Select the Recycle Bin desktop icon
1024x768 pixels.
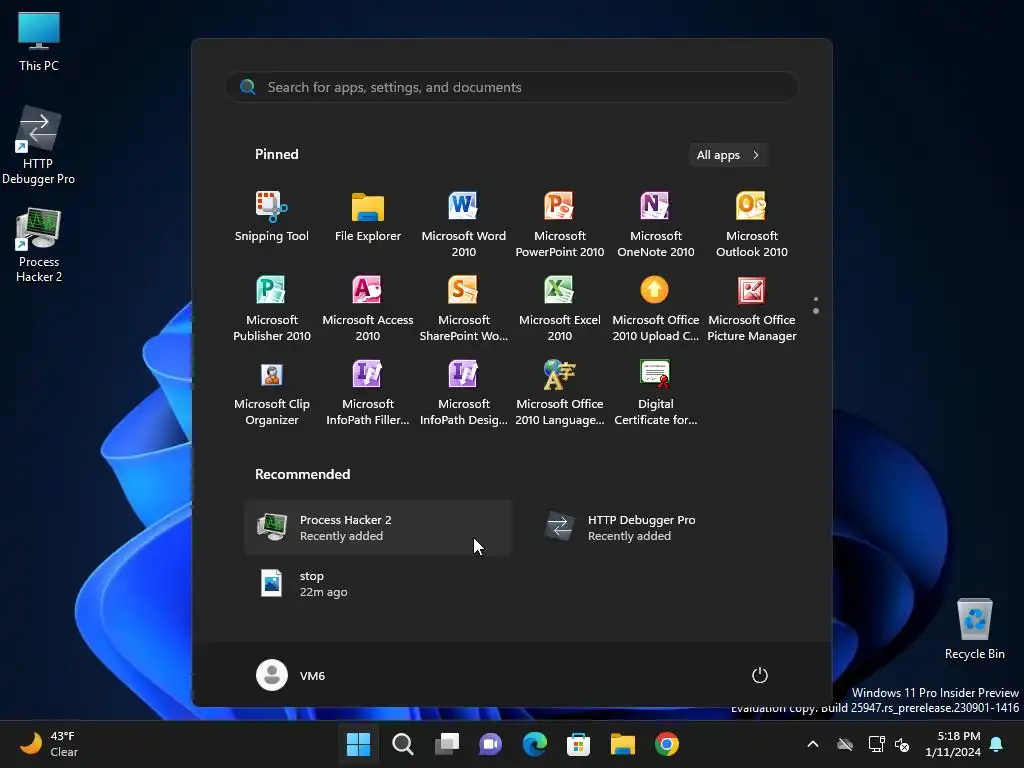974,629
